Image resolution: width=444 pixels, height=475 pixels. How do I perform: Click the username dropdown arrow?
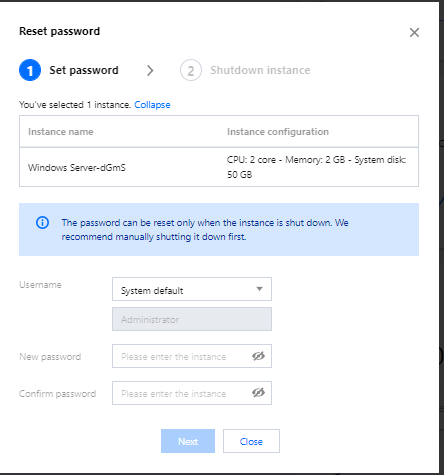pos(259,289)
